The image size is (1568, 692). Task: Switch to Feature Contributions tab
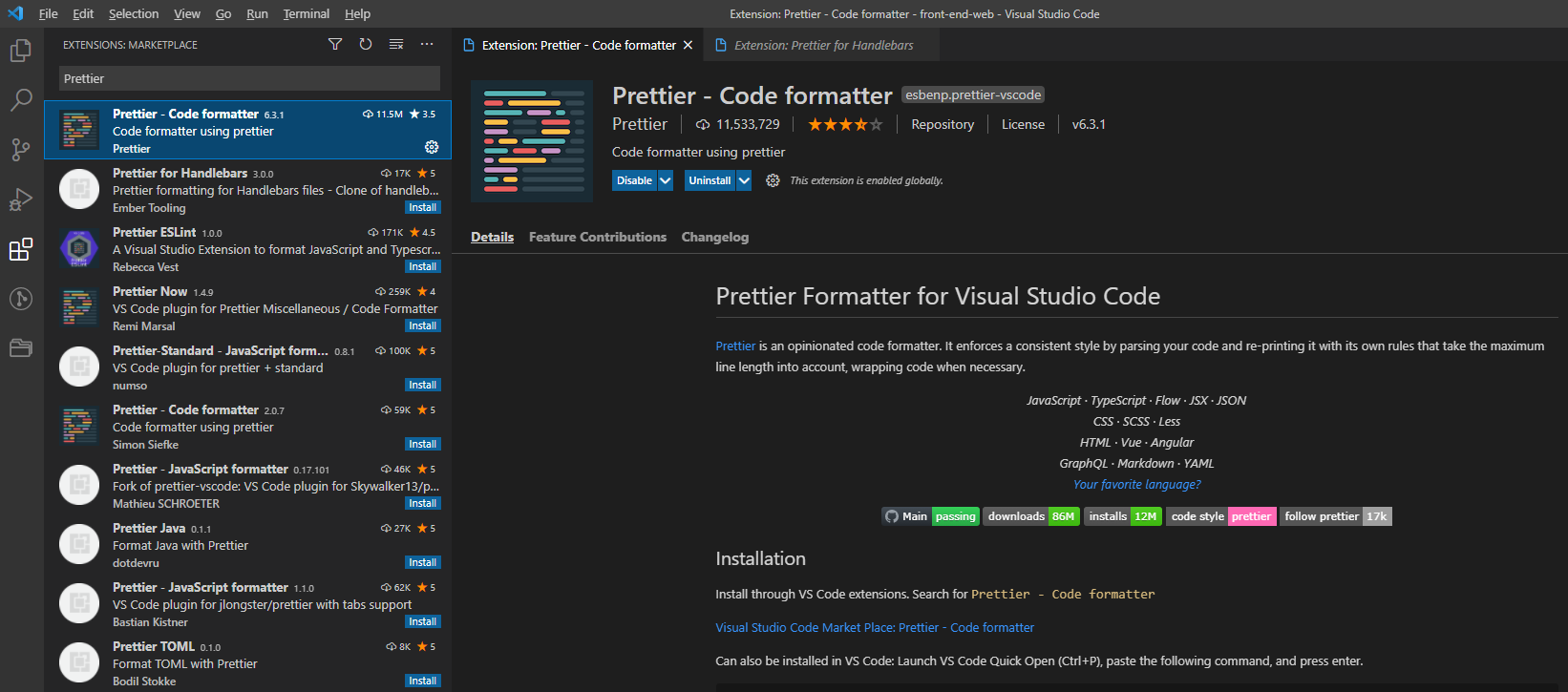pos(598,237)
